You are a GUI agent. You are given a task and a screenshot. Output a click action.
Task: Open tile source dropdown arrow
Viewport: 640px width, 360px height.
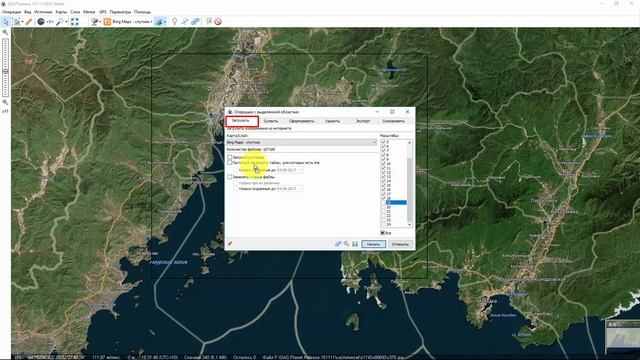[x=100, y=22]
